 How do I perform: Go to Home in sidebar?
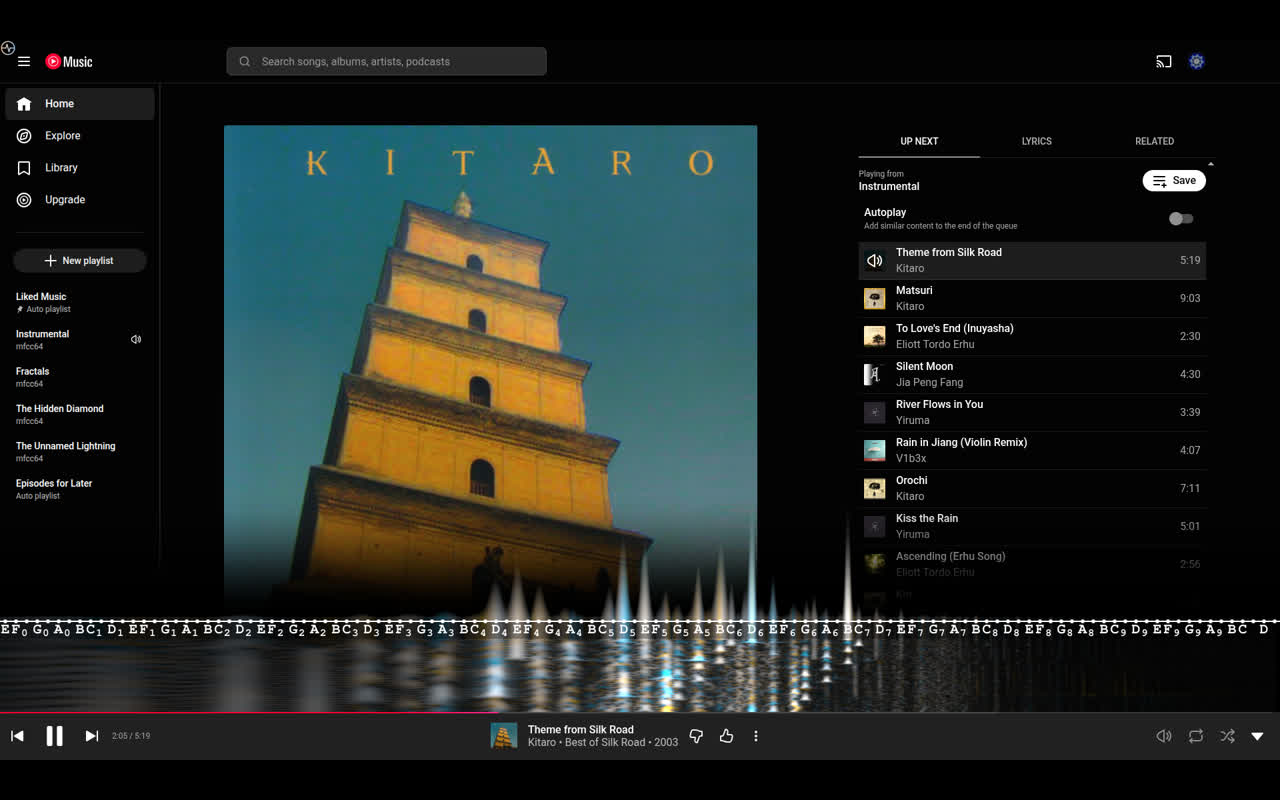pos(80,104)
